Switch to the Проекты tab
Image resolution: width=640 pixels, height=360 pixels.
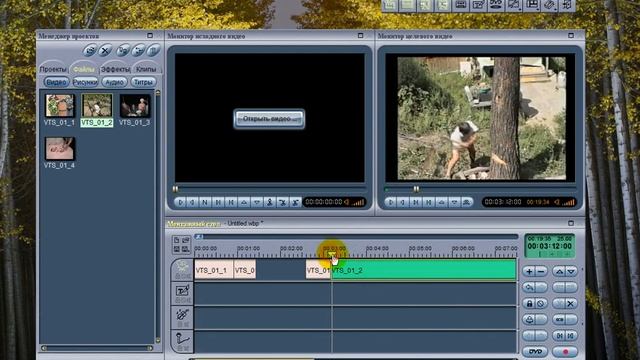53,69
